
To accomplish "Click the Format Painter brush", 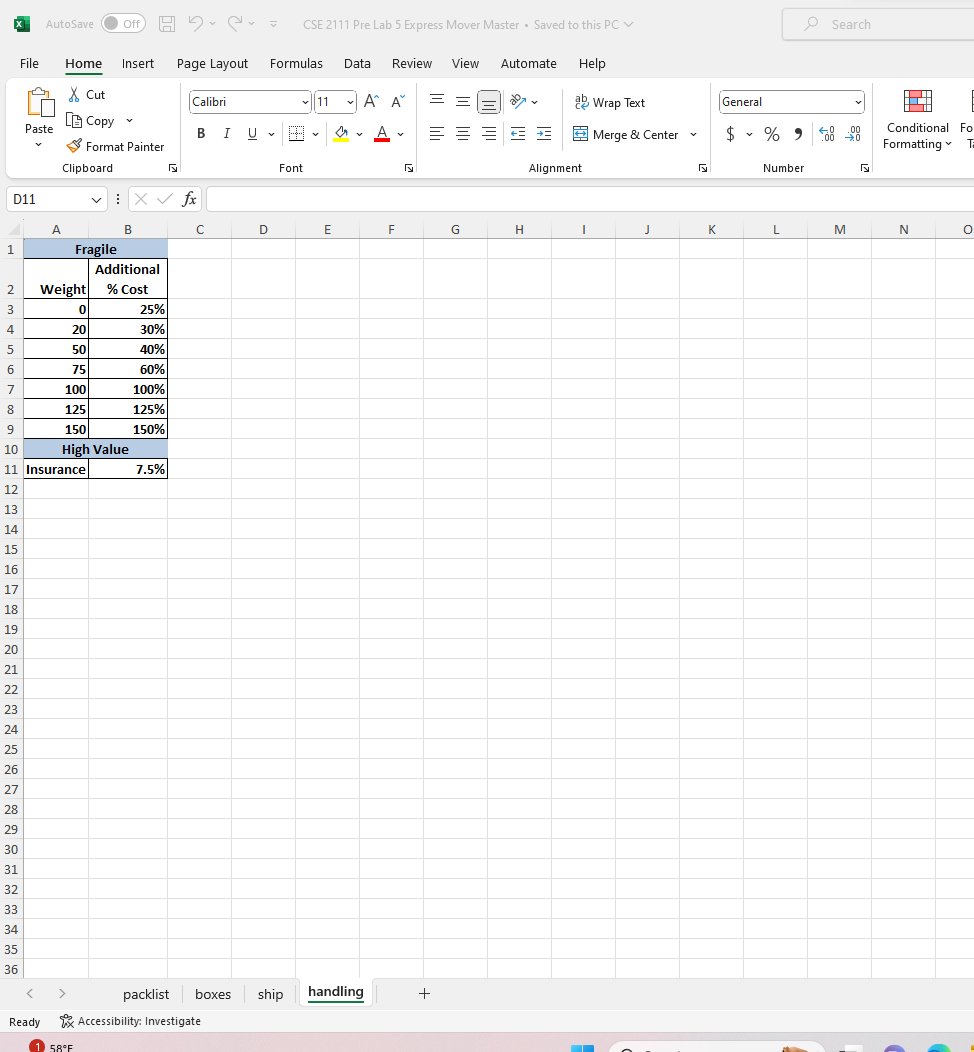I will (x=74, y=146).
